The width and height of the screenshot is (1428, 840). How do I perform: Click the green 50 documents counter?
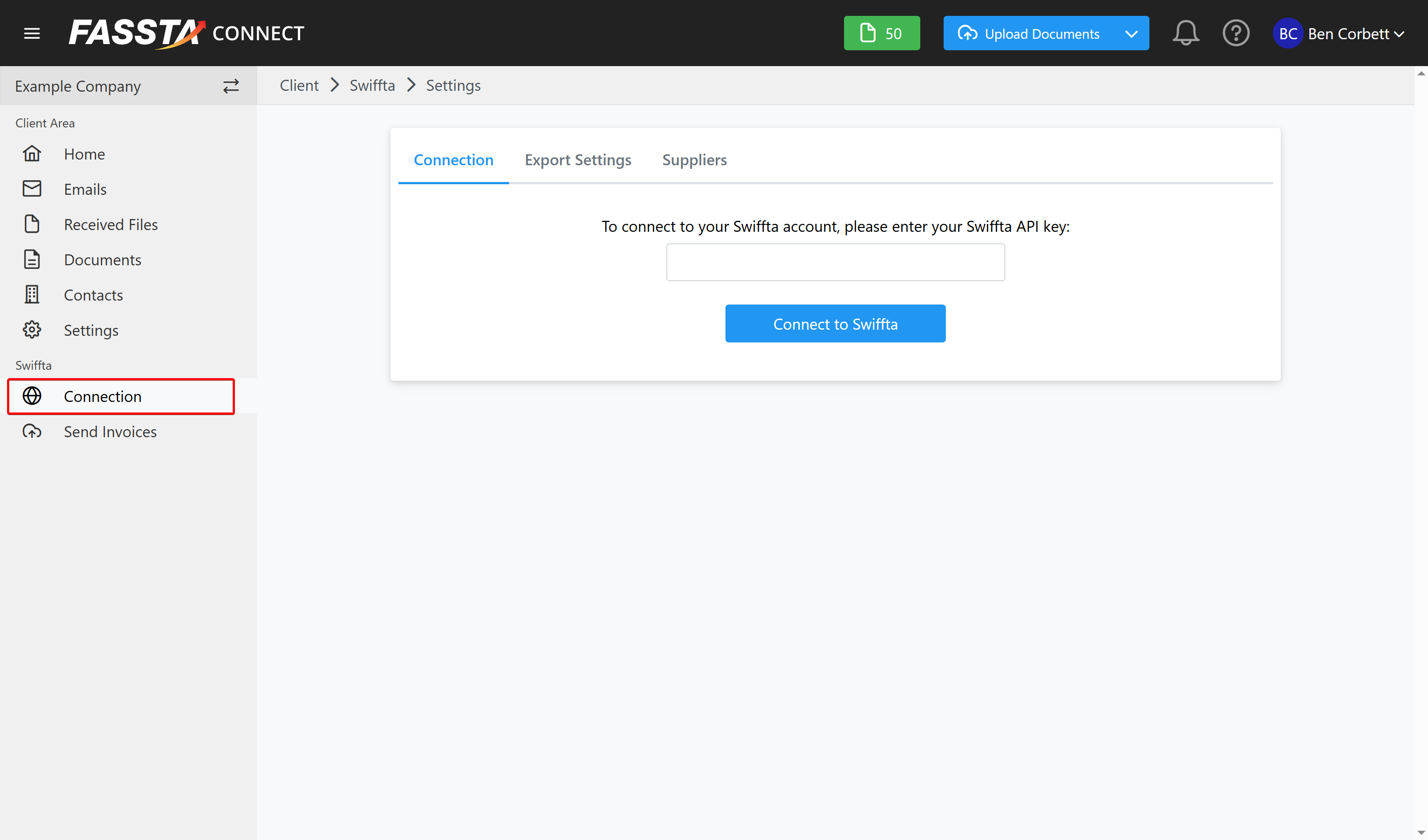[881, 33]
